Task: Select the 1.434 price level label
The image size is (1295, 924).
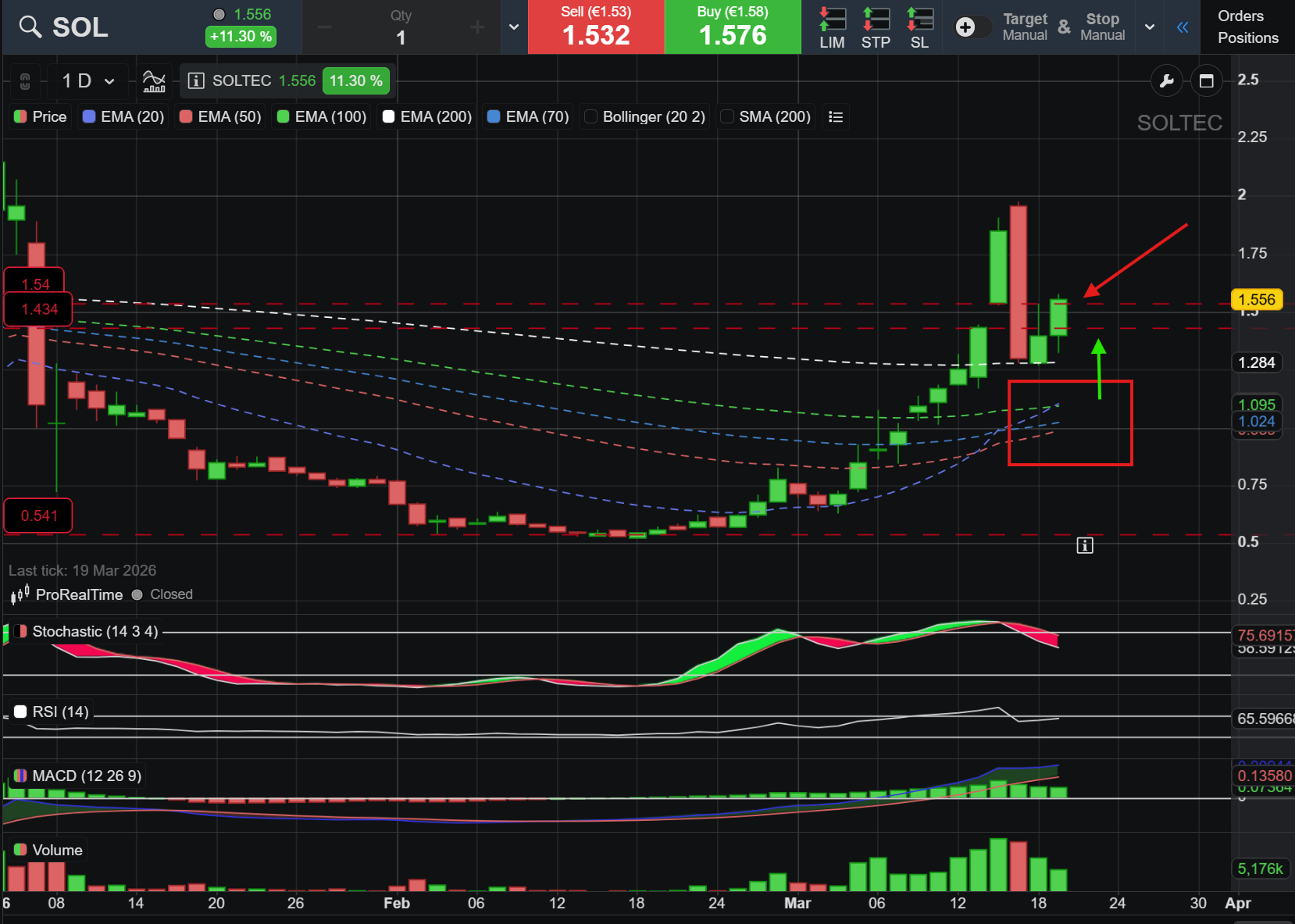Action: point(39,309)
